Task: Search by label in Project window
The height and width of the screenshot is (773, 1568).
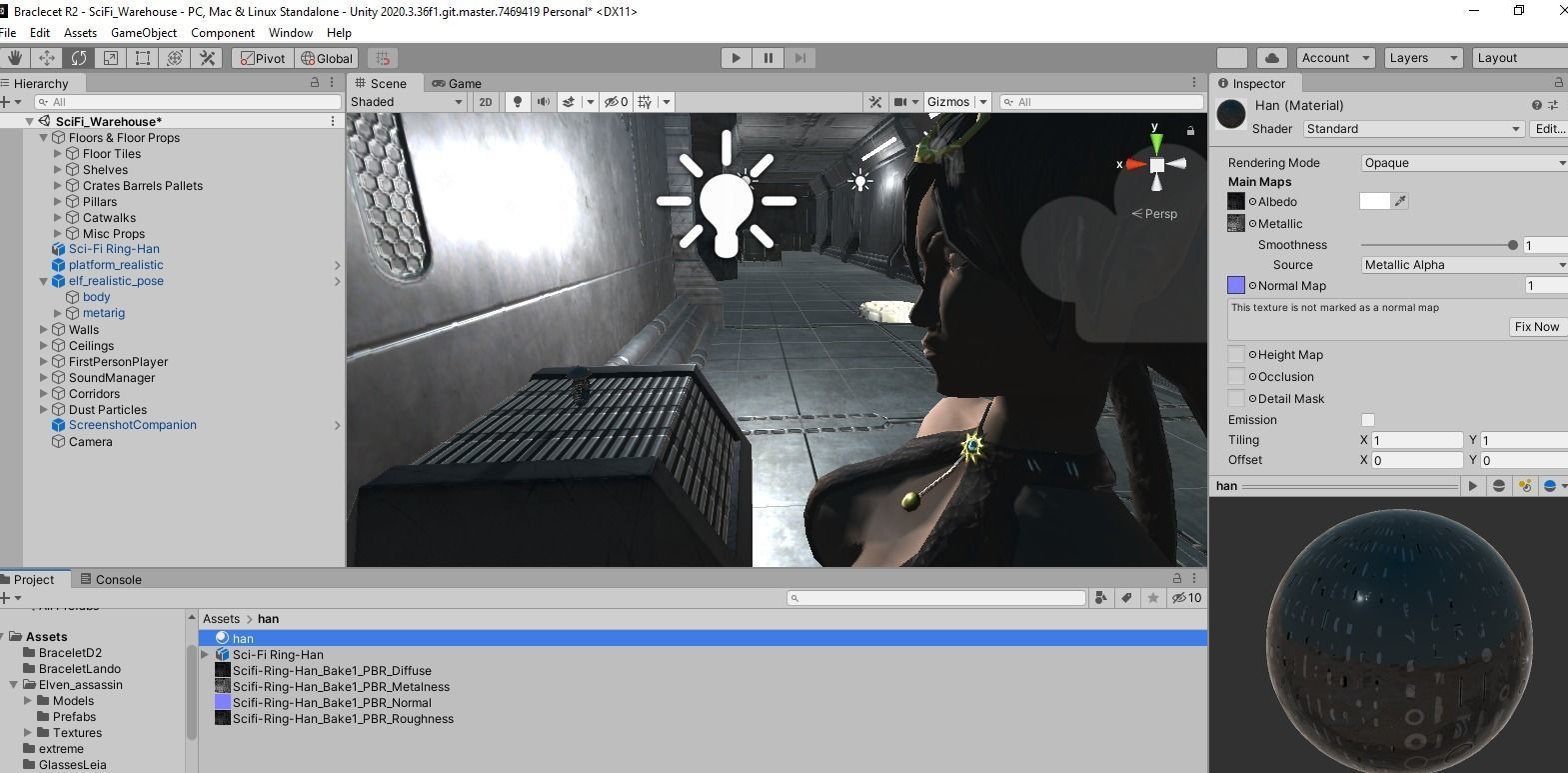Action: click(1127, 598)
